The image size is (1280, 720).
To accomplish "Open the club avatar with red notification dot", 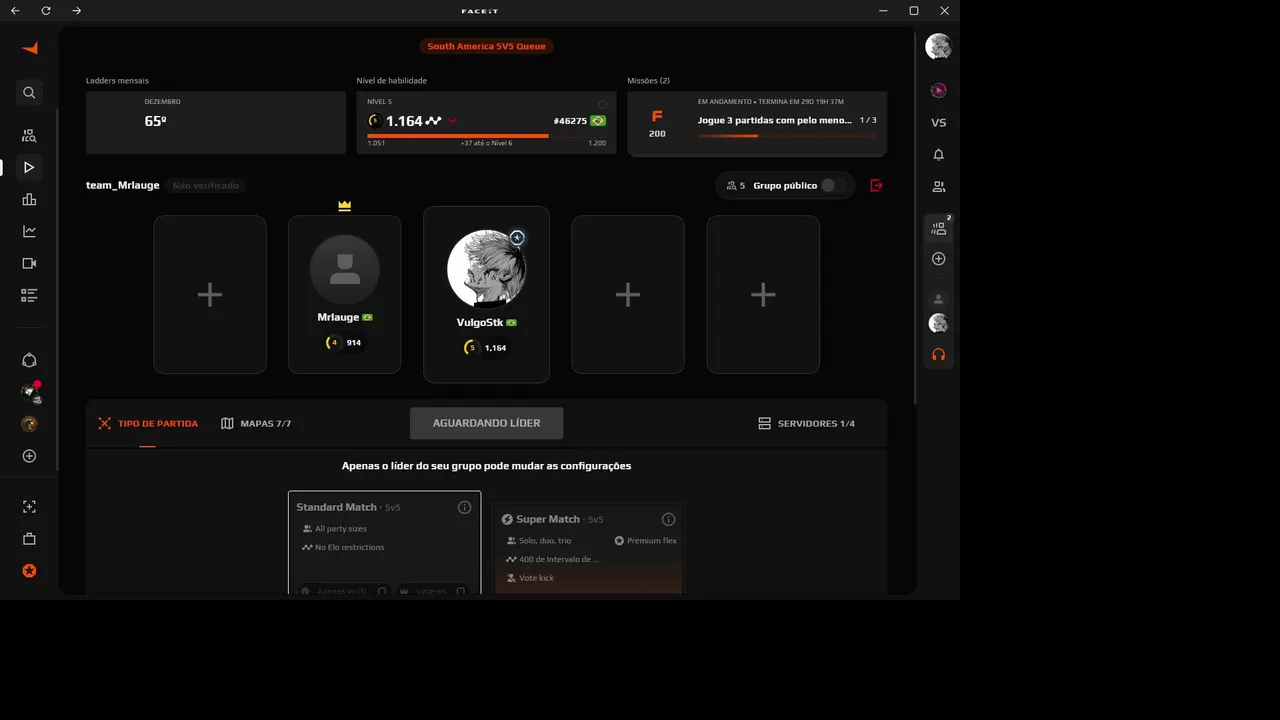I will coord(29,392).
